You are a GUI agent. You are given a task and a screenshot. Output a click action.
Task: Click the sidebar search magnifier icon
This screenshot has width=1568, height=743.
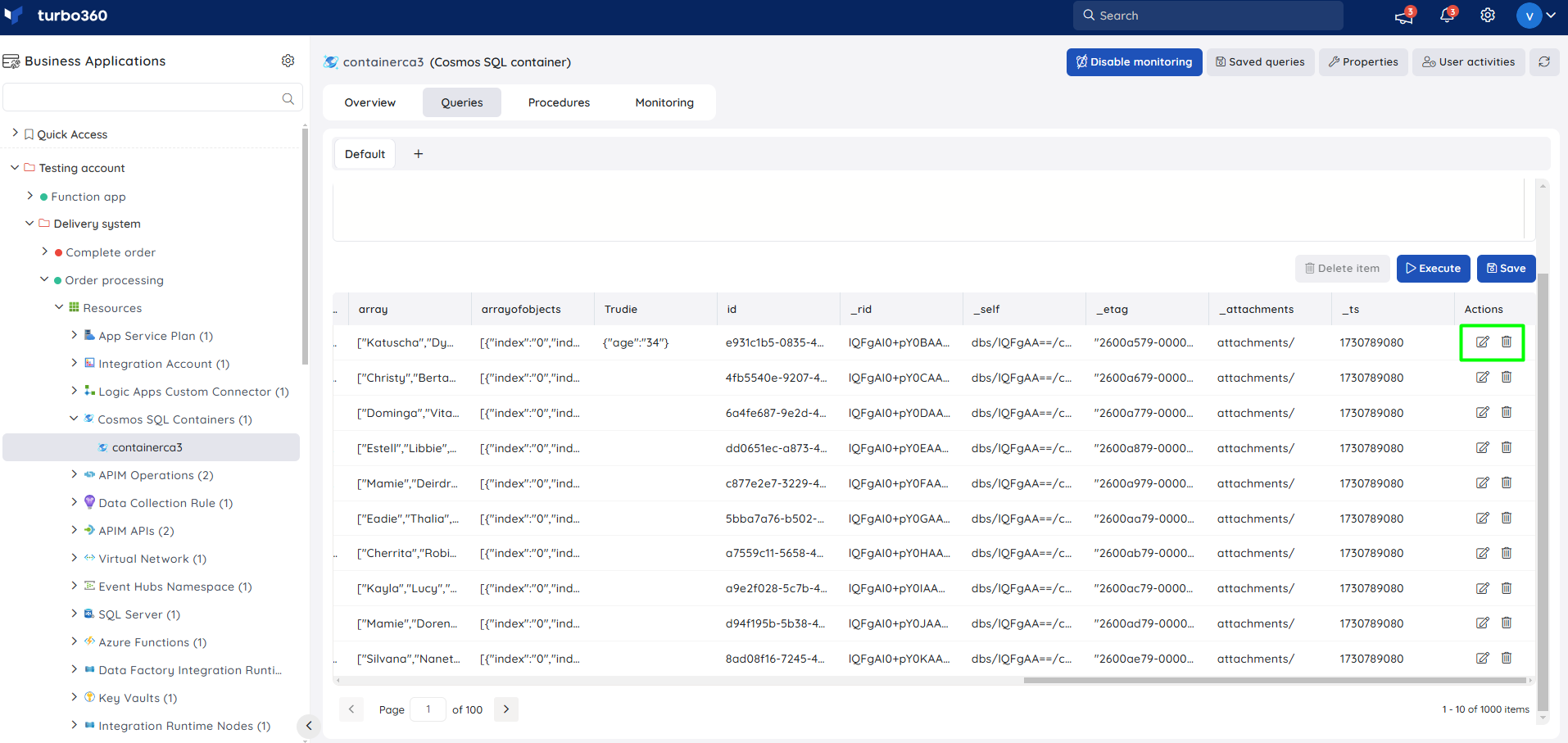pos(288,98)
